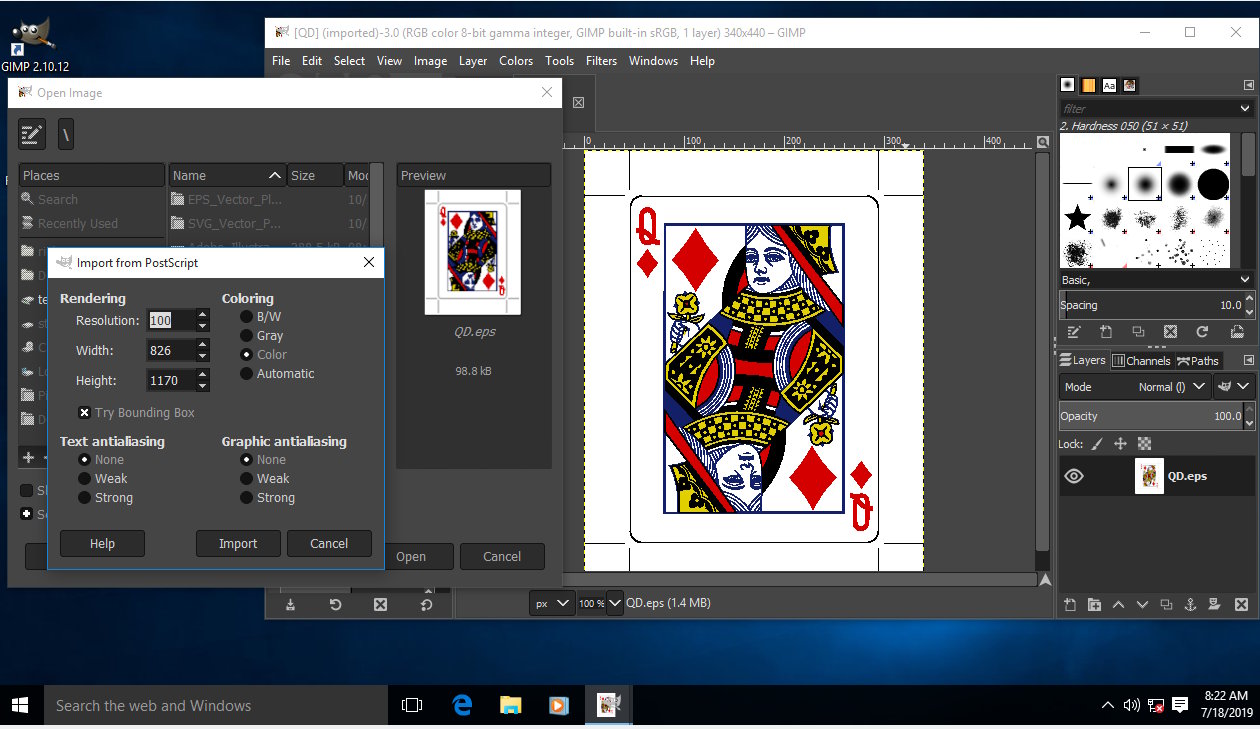The width and height of the screenshot is (1260, 729).
Task: Delete the QD.eps layer
Action: tap(1241, 604)
